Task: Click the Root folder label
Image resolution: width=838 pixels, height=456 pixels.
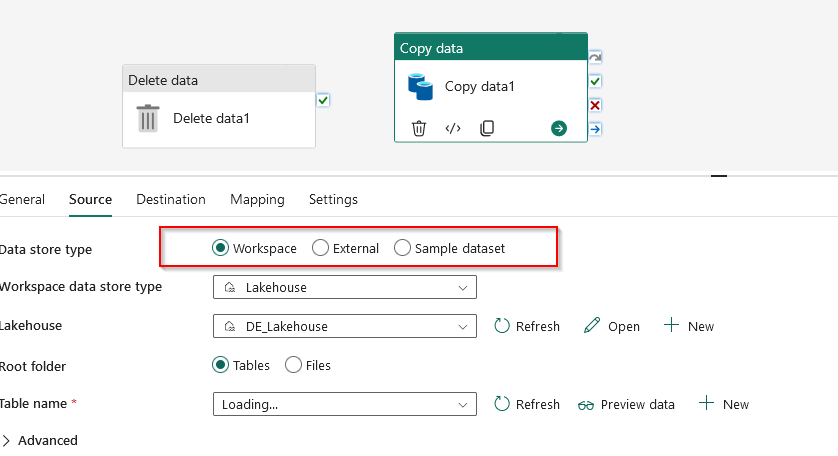Action: click(33, 366)
